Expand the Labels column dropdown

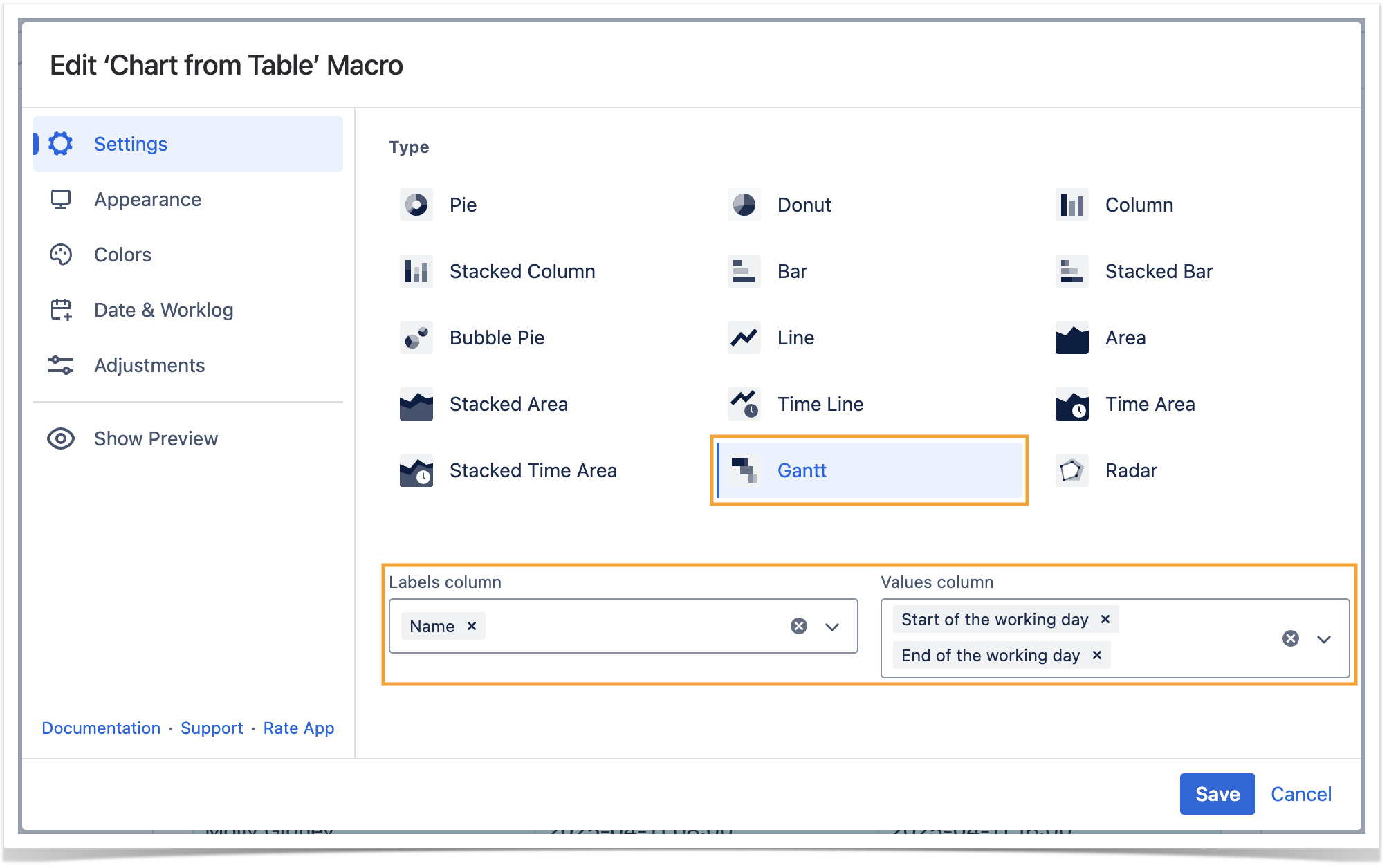click(832, 627)
